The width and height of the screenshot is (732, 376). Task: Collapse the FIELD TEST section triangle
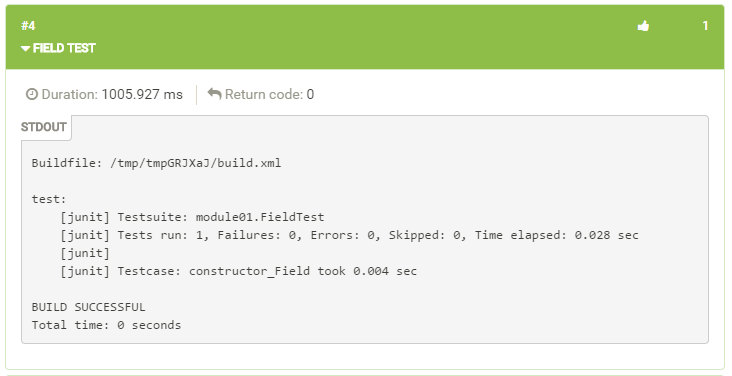coord(25,48)
